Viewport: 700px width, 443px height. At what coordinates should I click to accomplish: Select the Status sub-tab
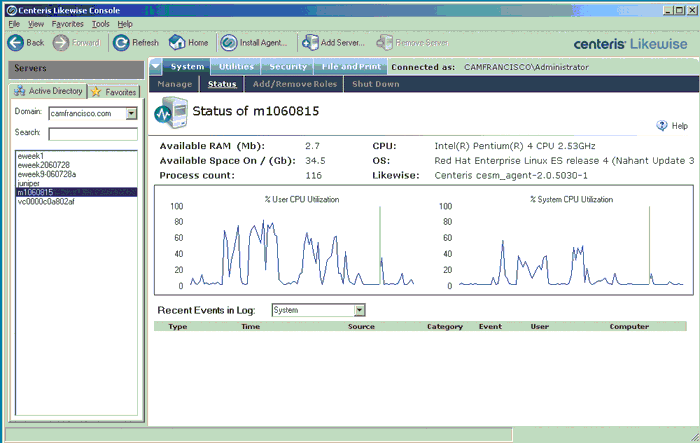tap(222, 84)
